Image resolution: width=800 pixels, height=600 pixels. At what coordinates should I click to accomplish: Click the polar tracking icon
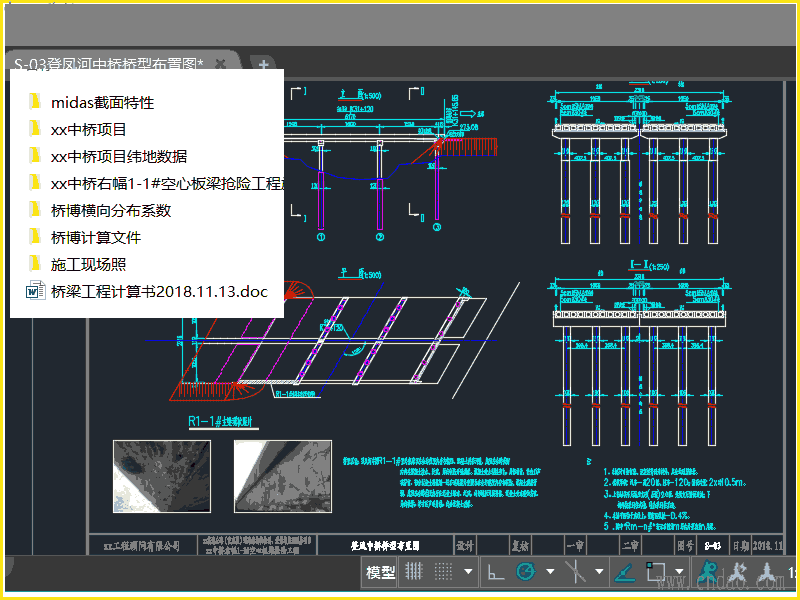coord(525,572)
